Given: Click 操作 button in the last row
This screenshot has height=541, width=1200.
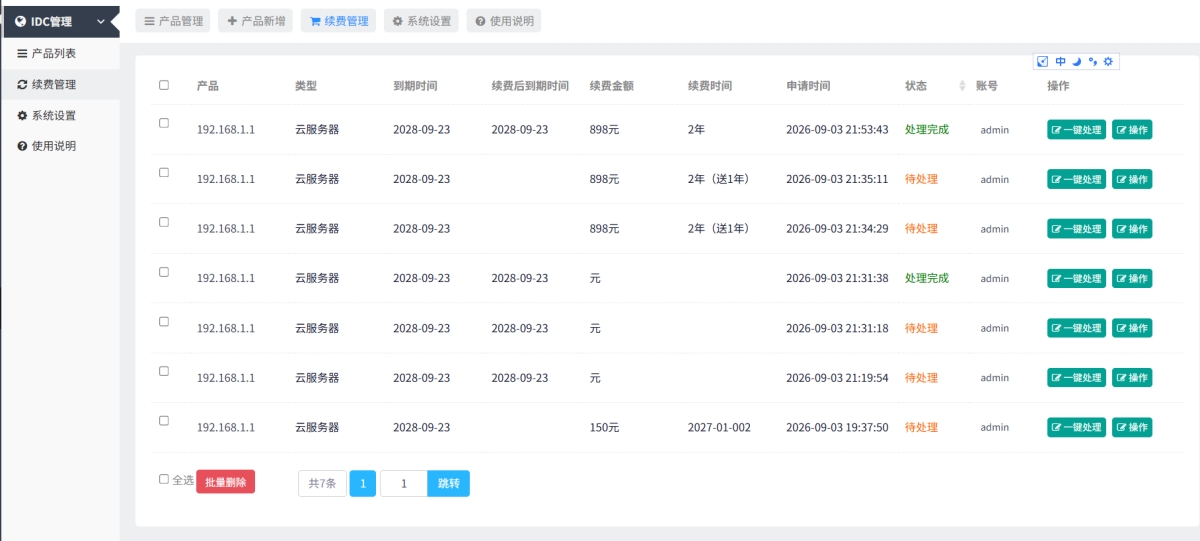Looking at the screenshot, I should pos(1132,427).
